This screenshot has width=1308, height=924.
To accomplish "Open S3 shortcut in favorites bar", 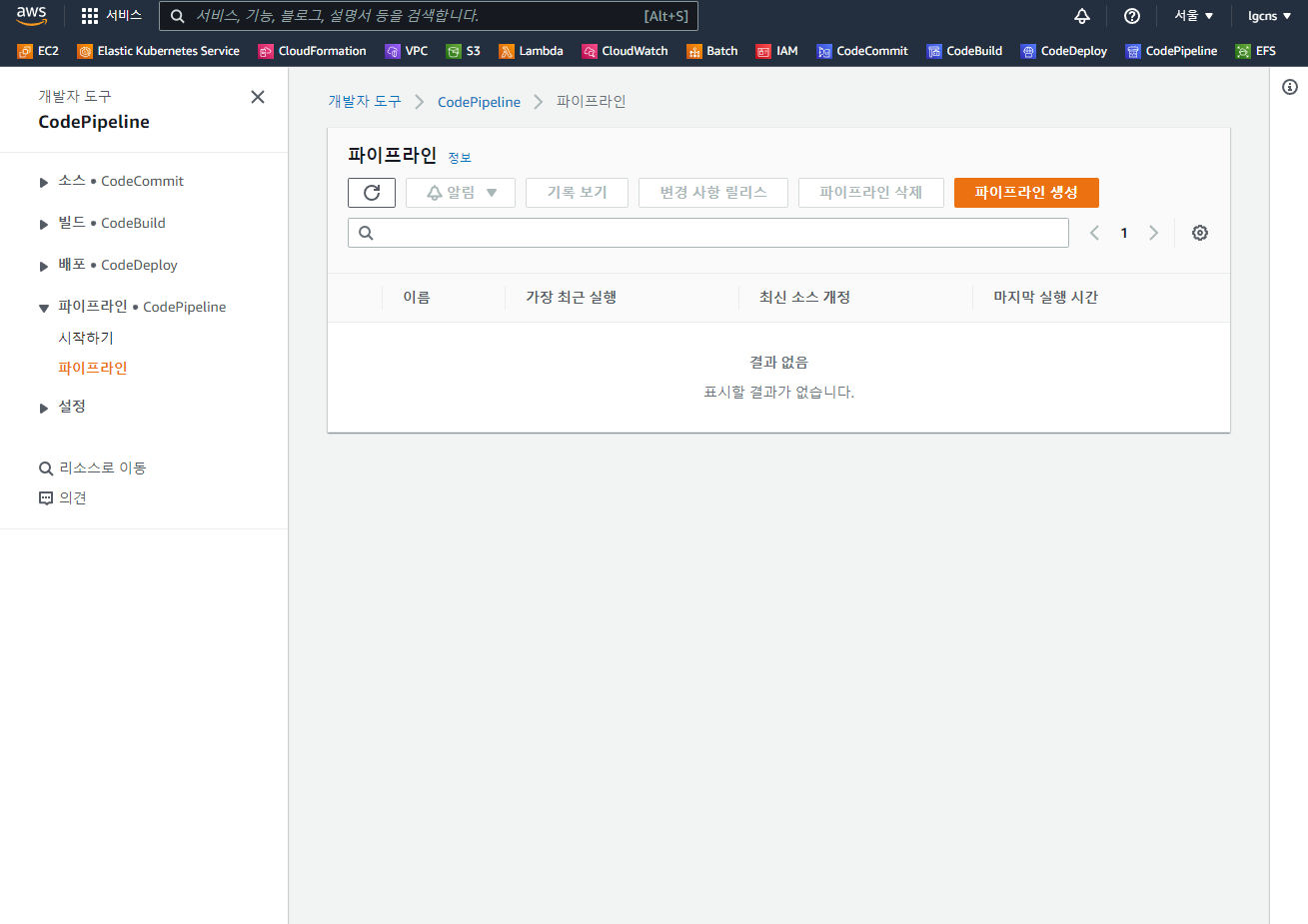I will click(463, 51).
